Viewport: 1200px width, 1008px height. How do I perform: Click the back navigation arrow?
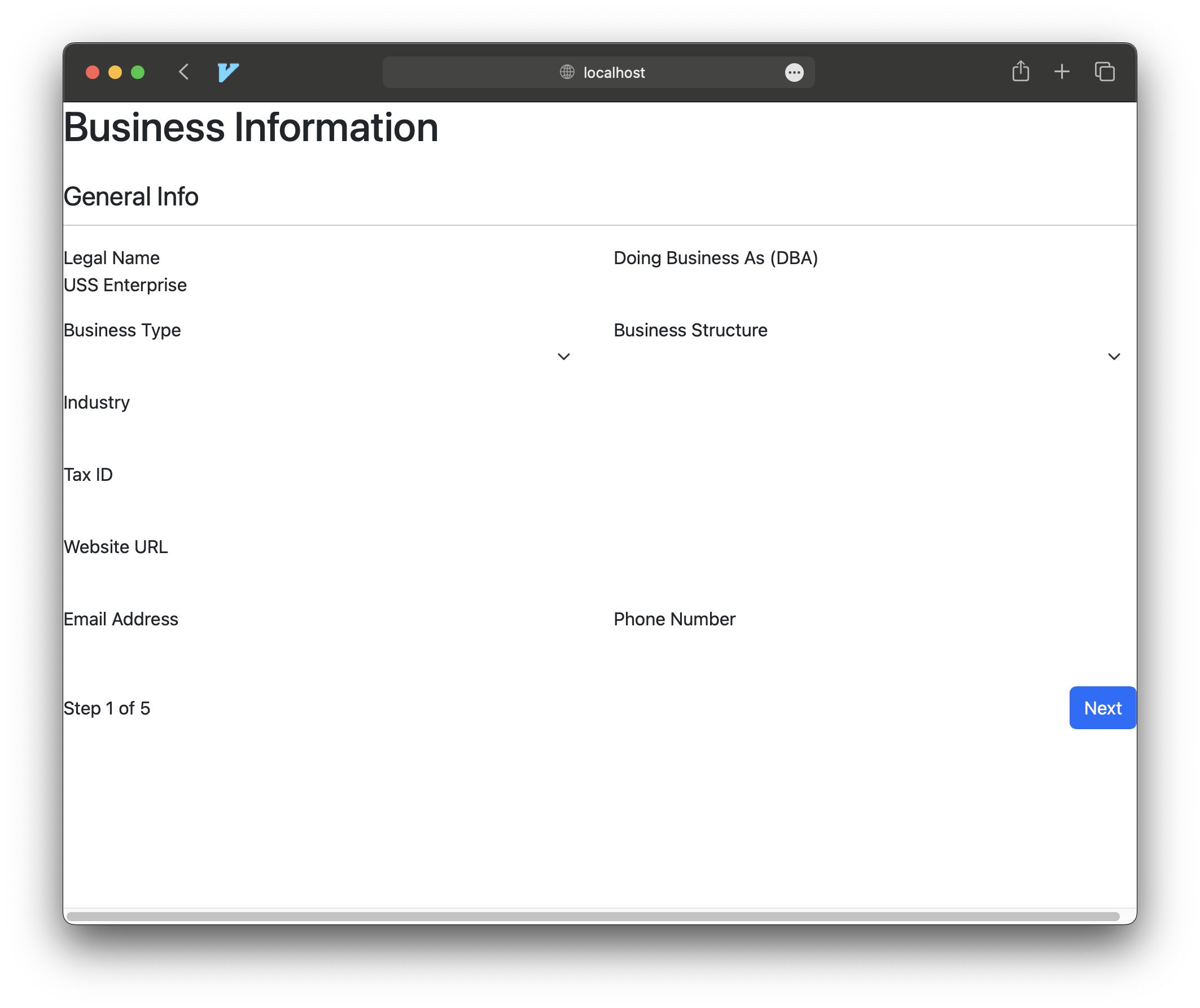(183, 72)
